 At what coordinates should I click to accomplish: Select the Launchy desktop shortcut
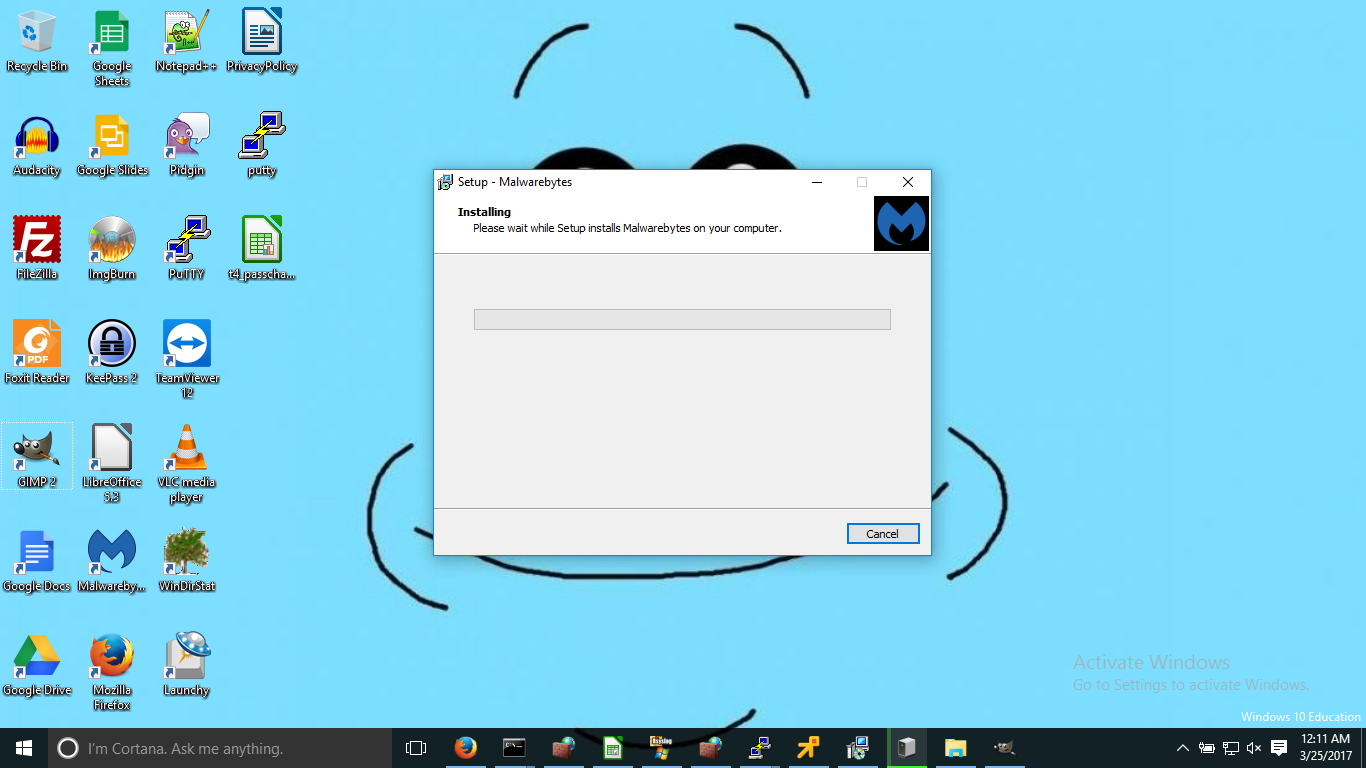(x=186, y=665)
